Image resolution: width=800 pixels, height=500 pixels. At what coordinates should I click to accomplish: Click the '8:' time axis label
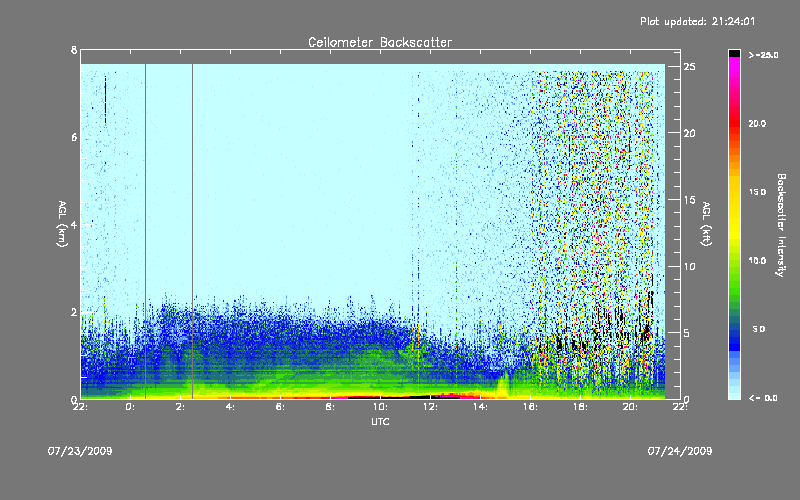click(331, 407)
